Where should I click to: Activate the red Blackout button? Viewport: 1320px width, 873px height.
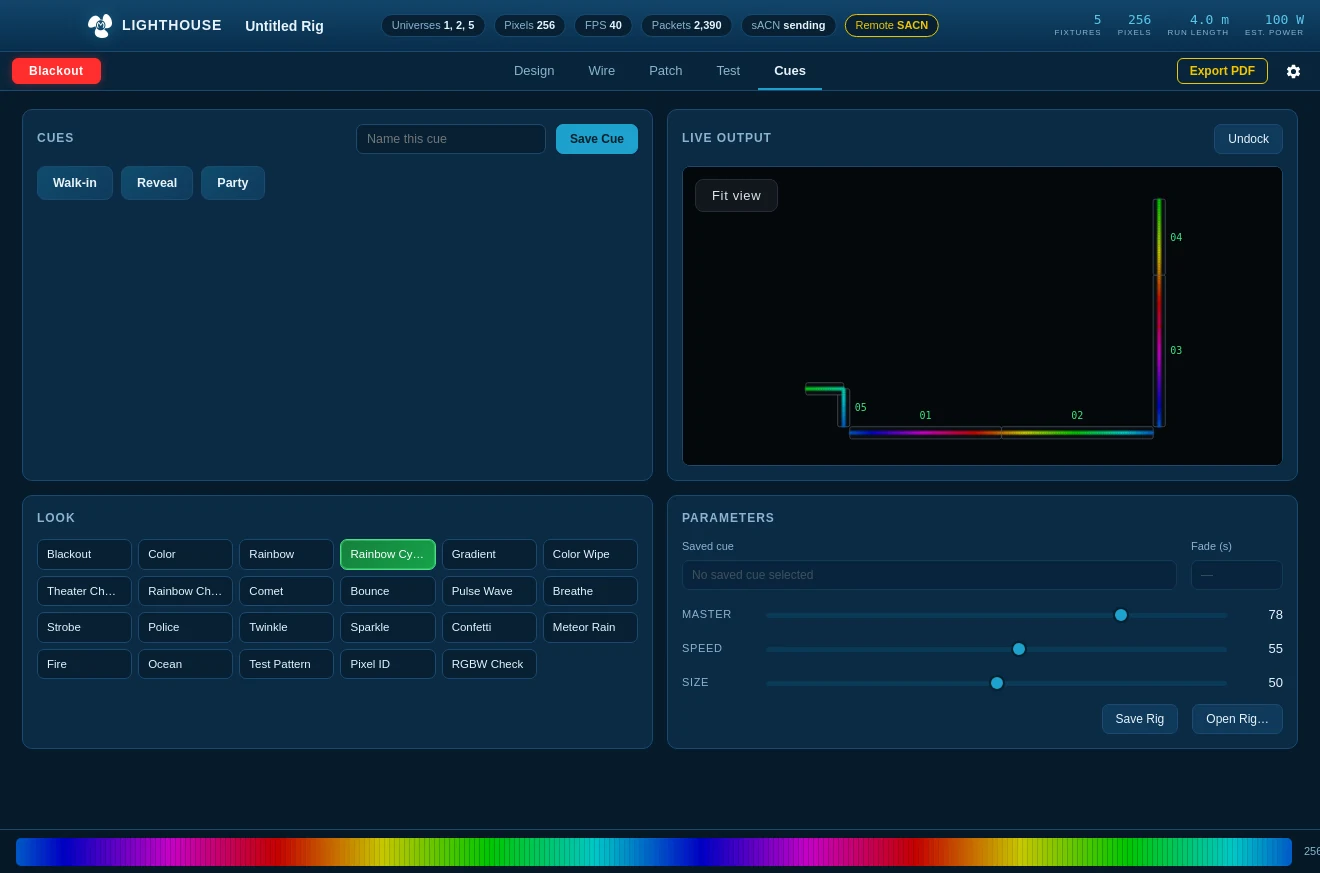pos(56,71)
